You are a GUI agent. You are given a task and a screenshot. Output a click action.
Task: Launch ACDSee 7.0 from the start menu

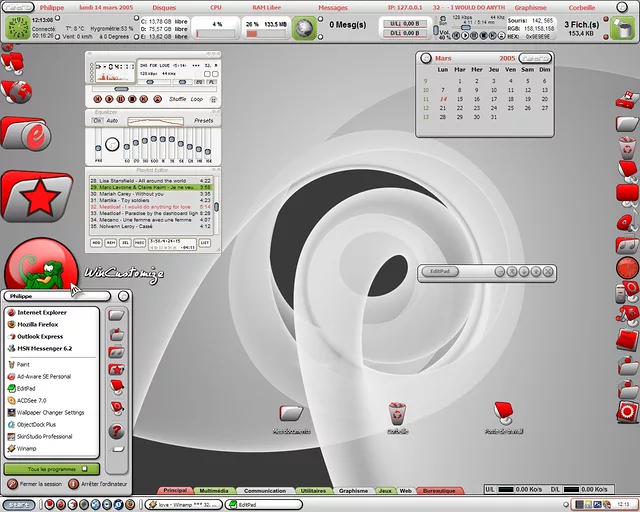33,400
